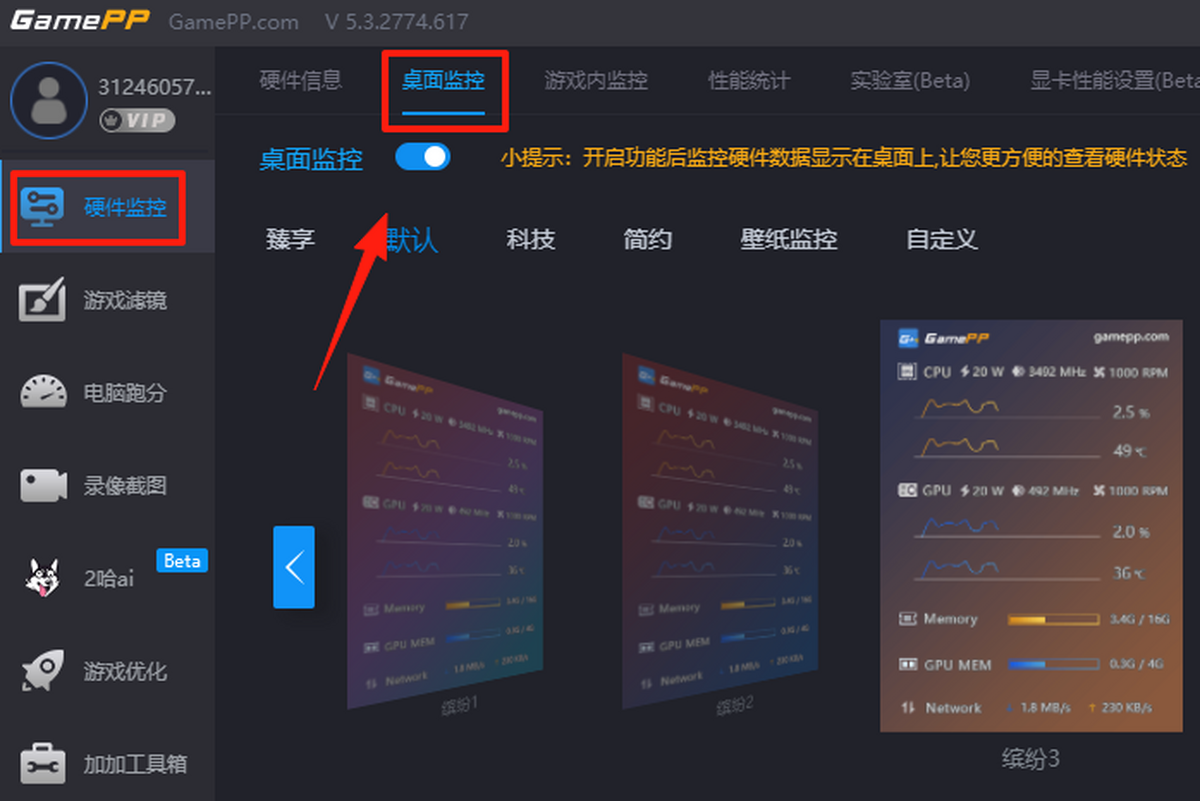
Task: Select the 壁纸监控 style option
Action: [788, 240]
